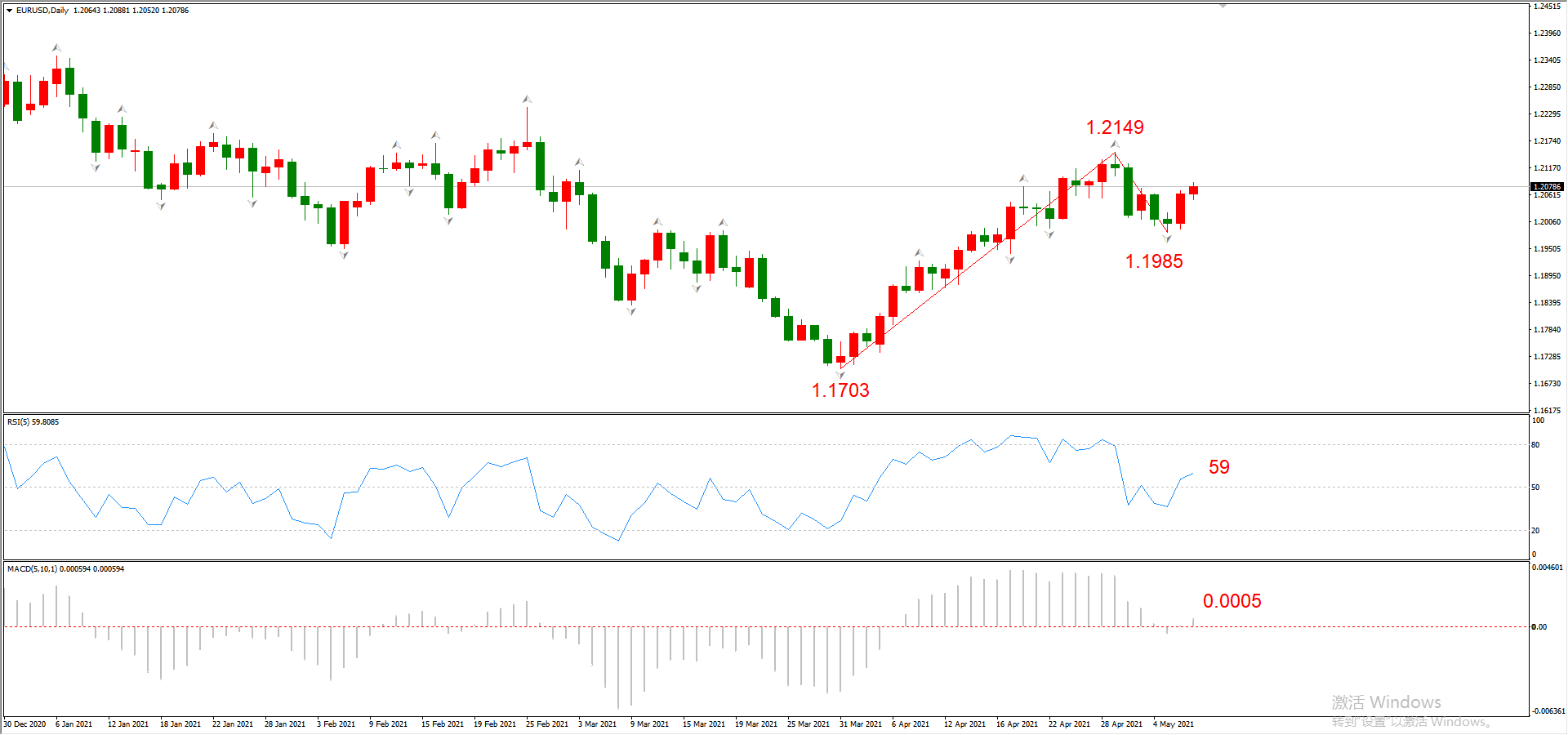Click the 25 Feb 2021 date label

tap(547, 724)
